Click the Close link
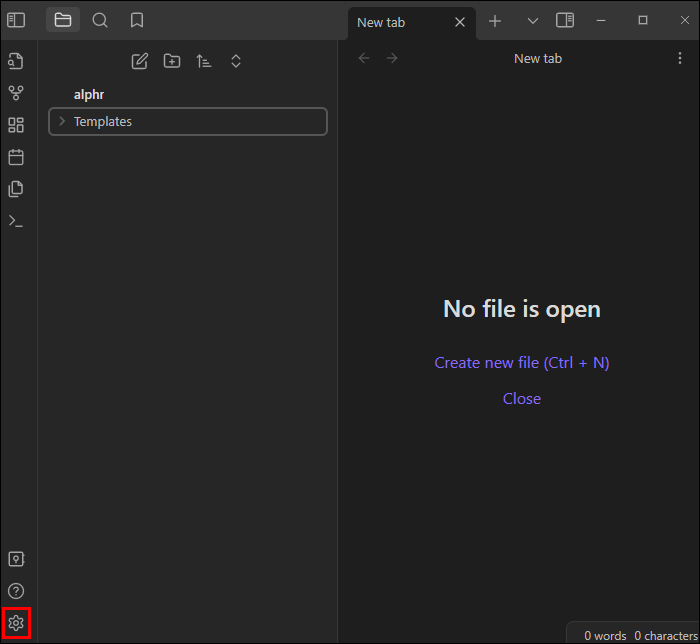The width and height of the screenshot is (700, 644). click(x=522, y=399)
